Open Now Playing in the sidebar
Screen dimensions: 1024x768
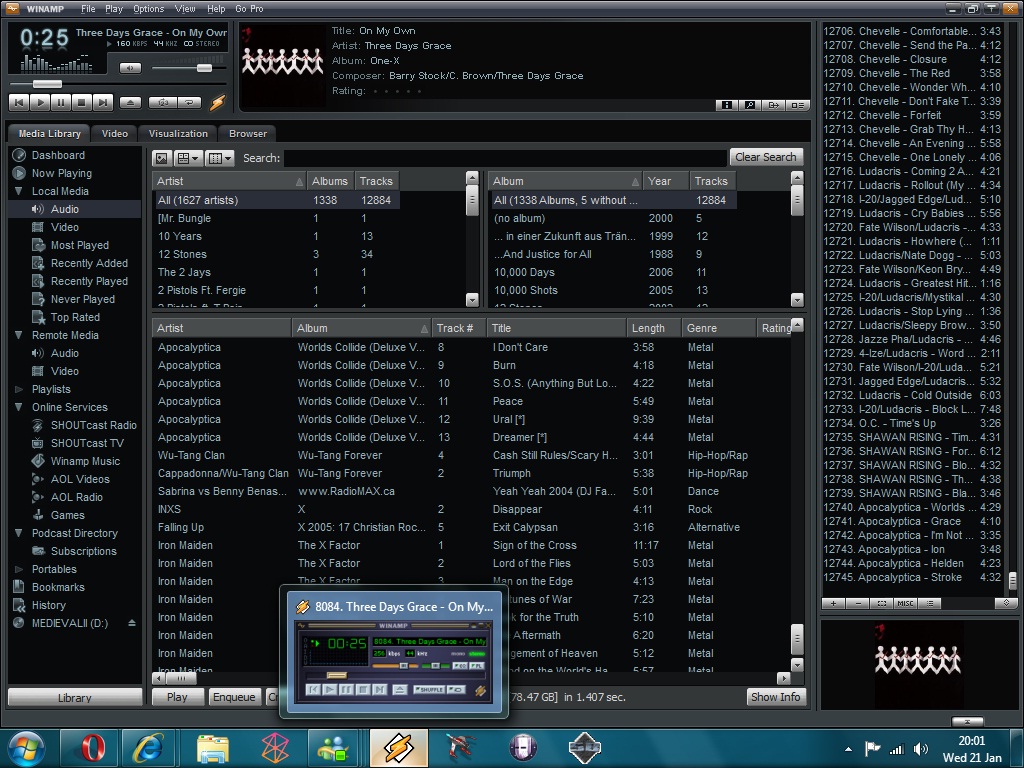[x=61, y=173]
